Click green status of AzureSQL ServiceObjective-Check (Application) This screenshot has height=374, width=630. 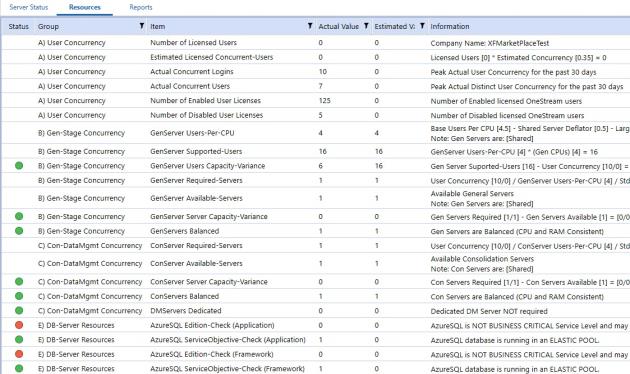click(x=19, y=339)
